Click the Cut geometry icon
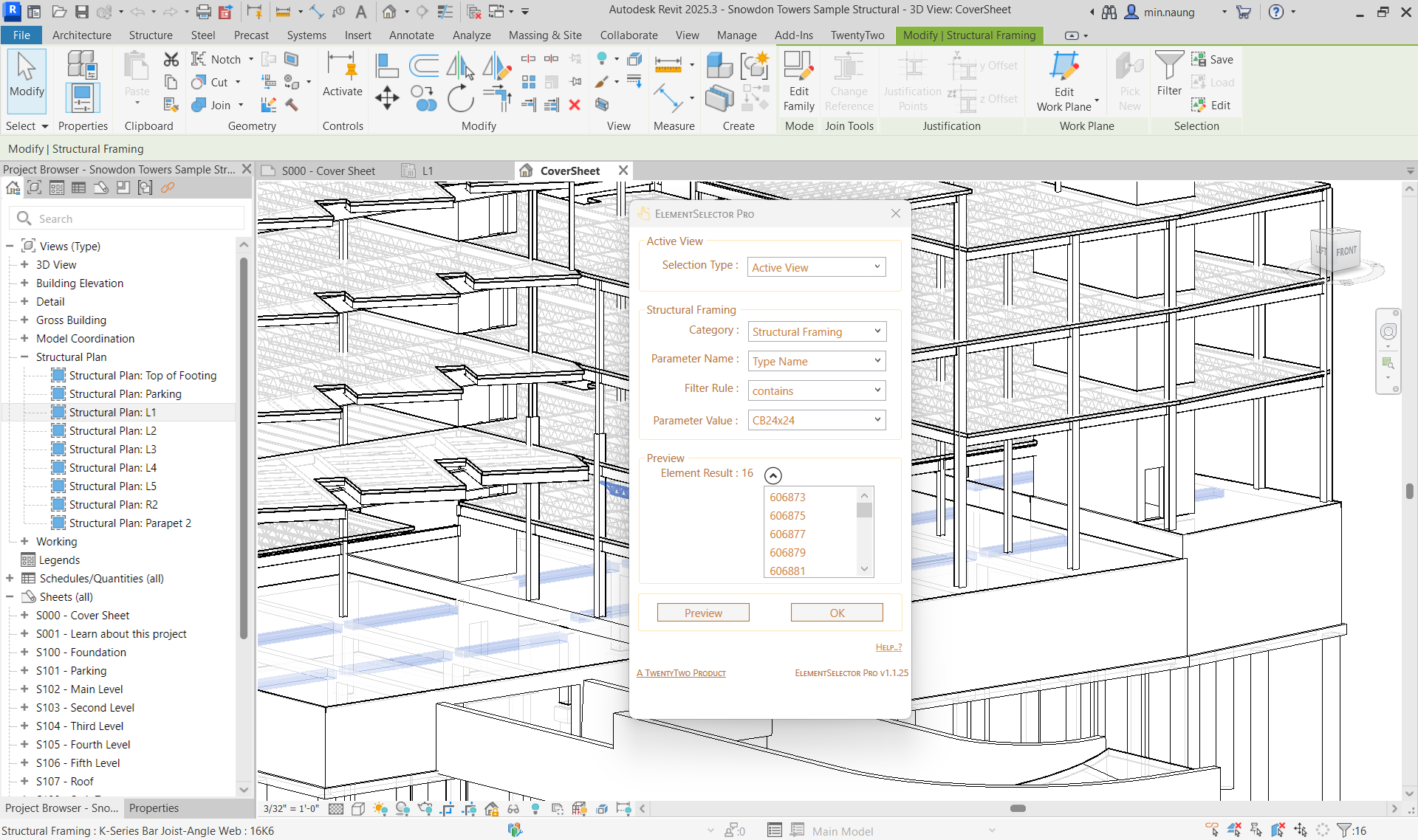 coord(199,82)
